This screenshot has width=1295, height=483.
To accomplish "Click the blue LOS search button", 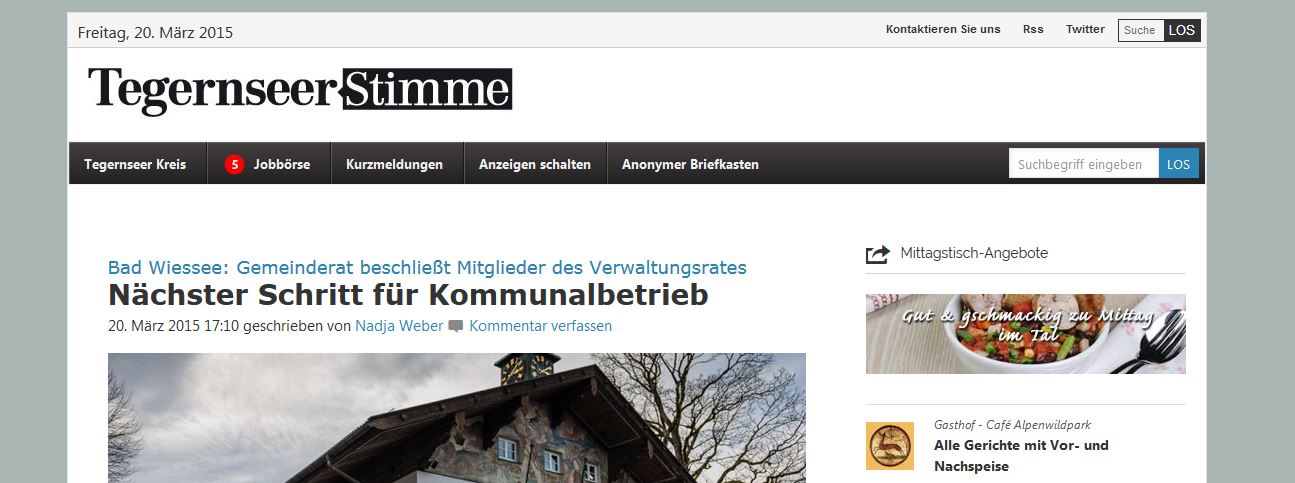I will point(1179,164).
